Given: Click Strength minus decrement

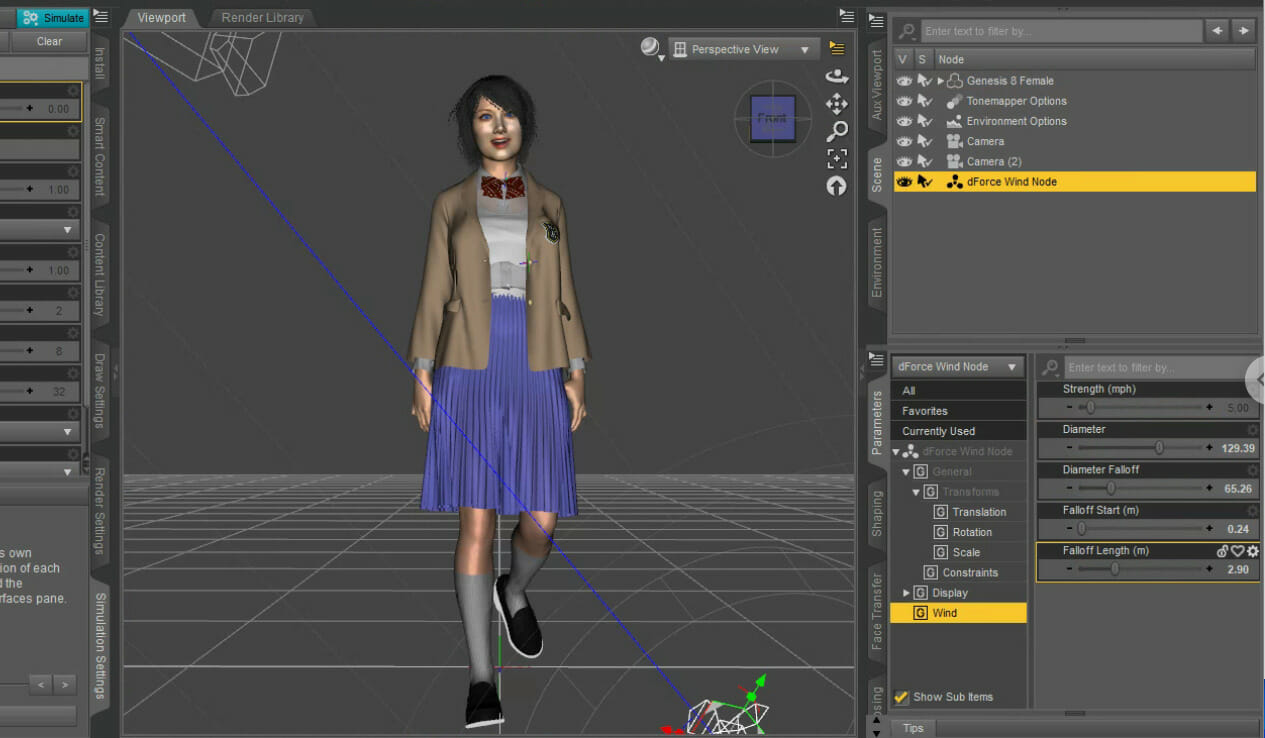Looking at the screenshot, I should tap(1069, 408).
